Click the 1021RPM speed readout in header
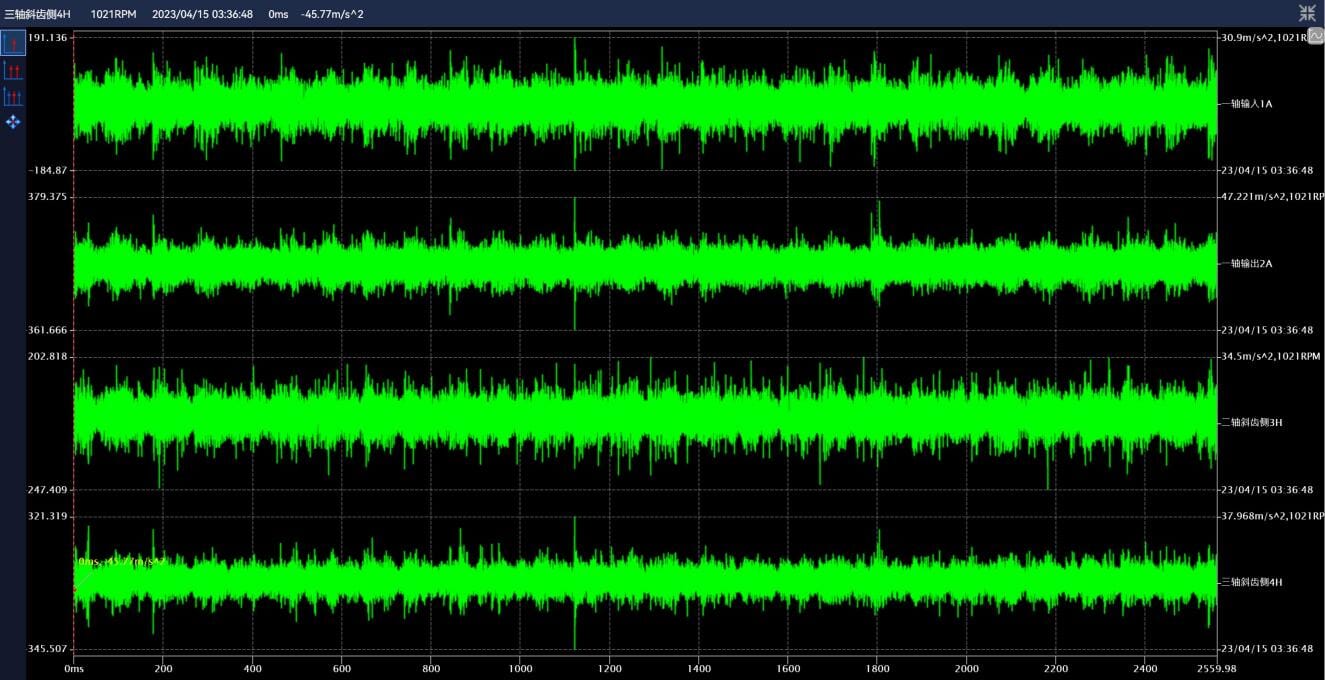Image resolution: width=1325 pixels, height=680 pixels. pyautogui.click(x=113, y=14)
